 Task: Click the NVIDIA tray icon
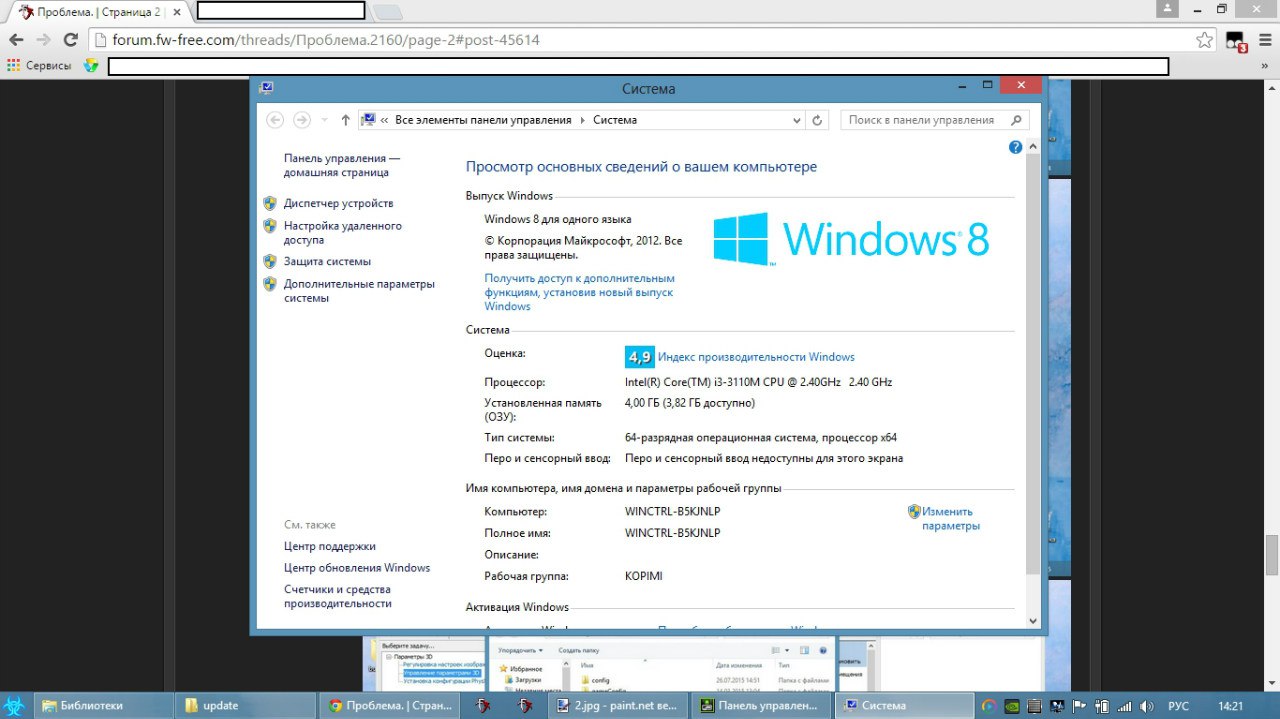click(x=1011, y=706)
